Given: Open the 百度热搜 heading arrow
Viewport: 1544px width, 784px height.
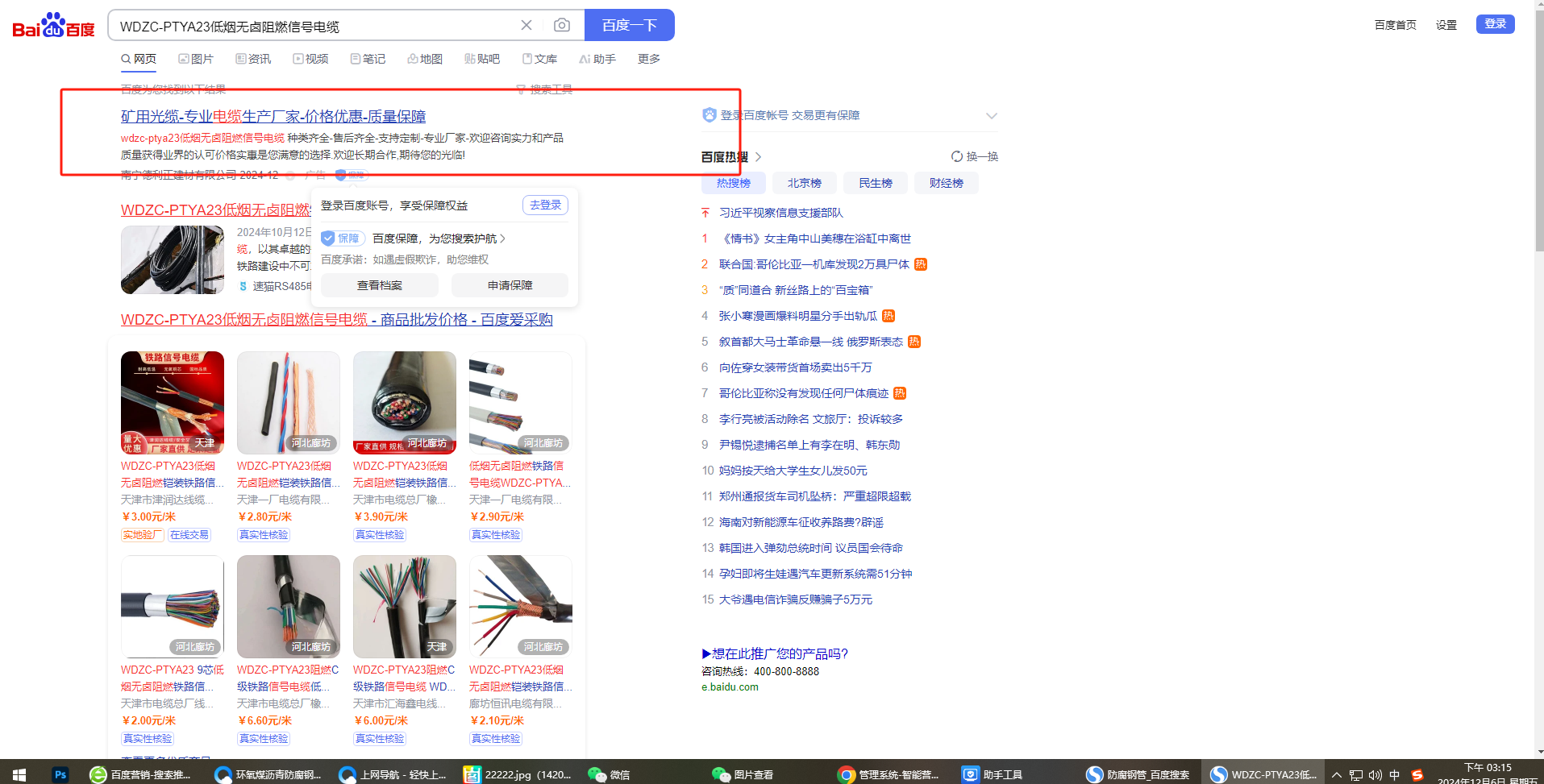Looking at the screenshot, I should coord(758,157).
